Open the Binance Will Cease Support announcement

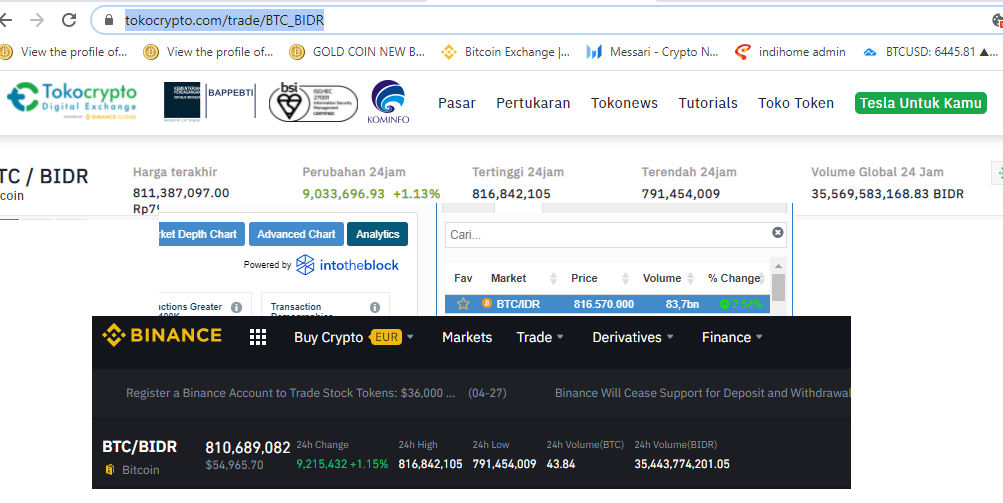pyautogui.click(x=702, y=393)
